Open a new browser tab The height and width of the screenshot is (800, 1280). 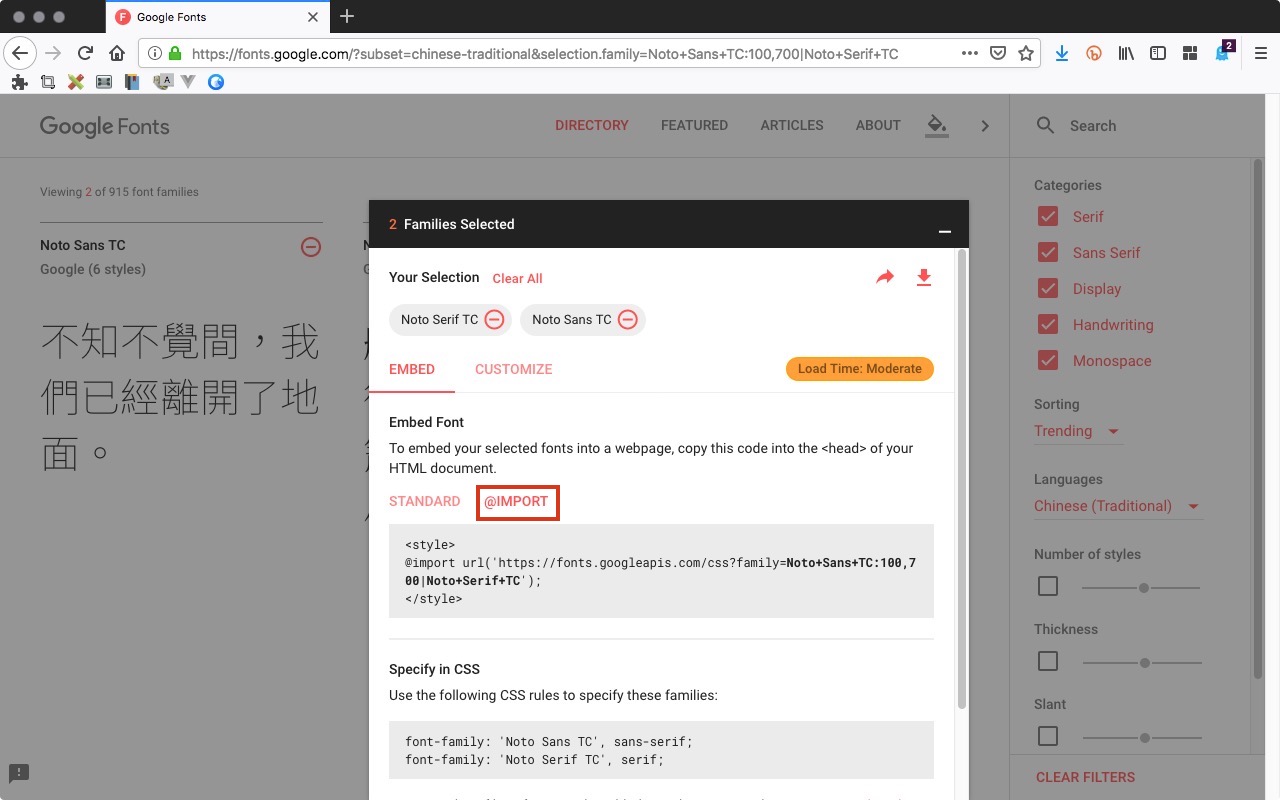click(347, 16)
